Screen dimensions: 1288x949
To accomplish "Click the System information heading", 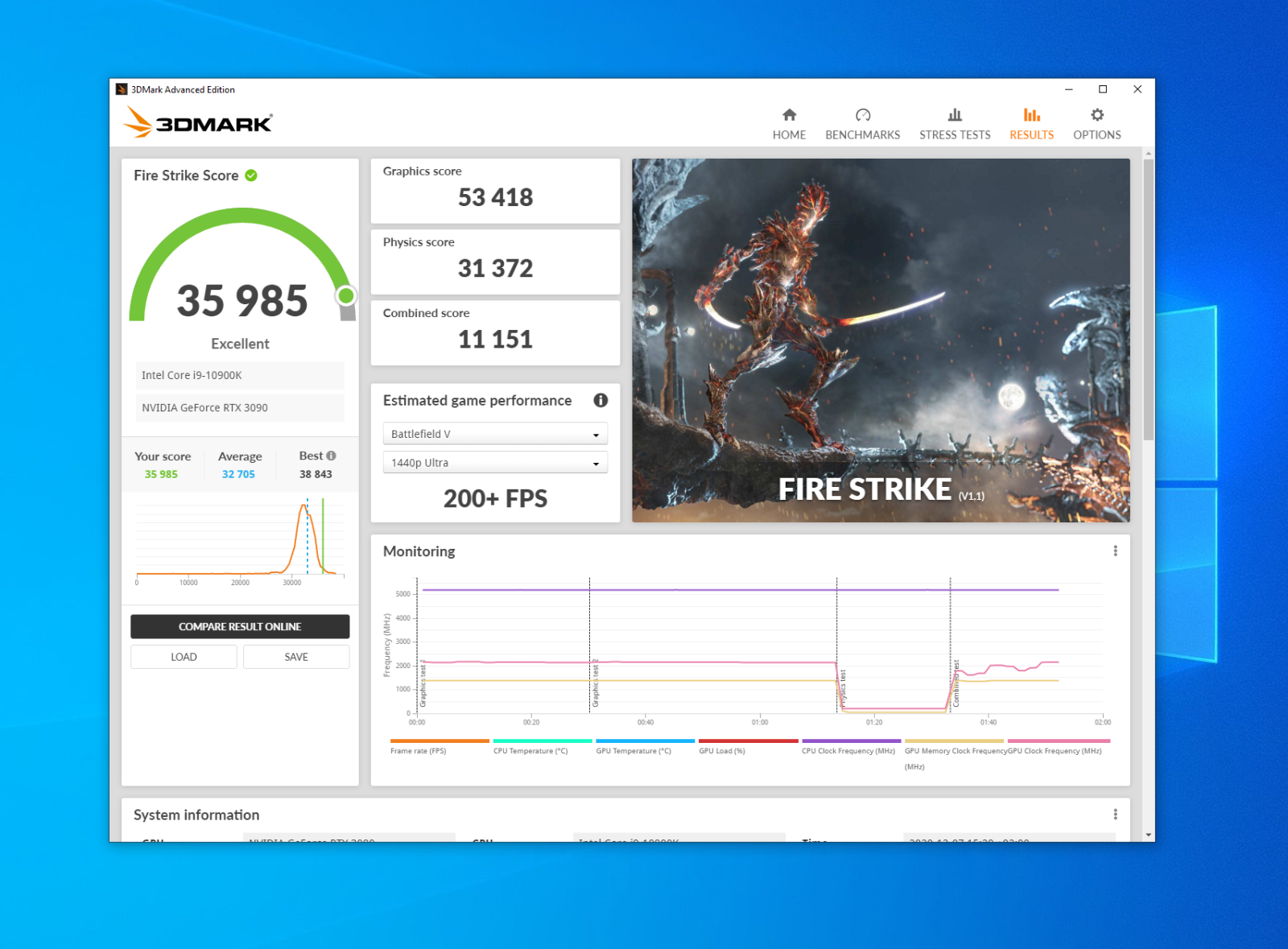I will (x=196, y=815).
